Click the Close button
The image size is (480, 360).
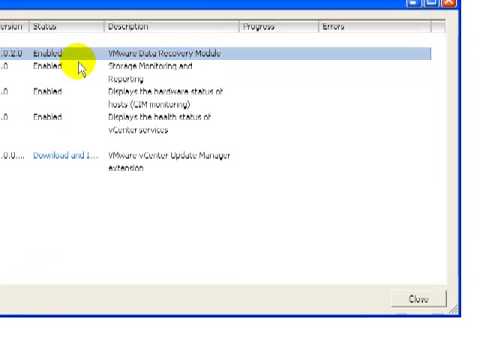(x=419, y=299)
